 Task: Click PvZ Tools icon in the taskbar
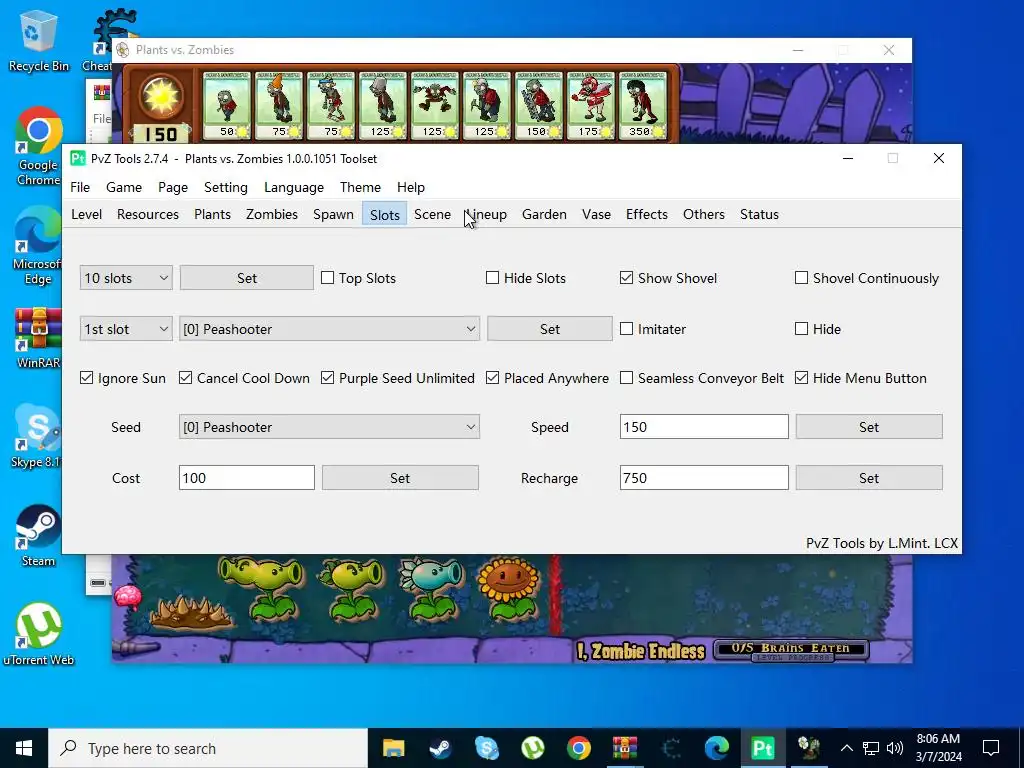tap(762, 748)
